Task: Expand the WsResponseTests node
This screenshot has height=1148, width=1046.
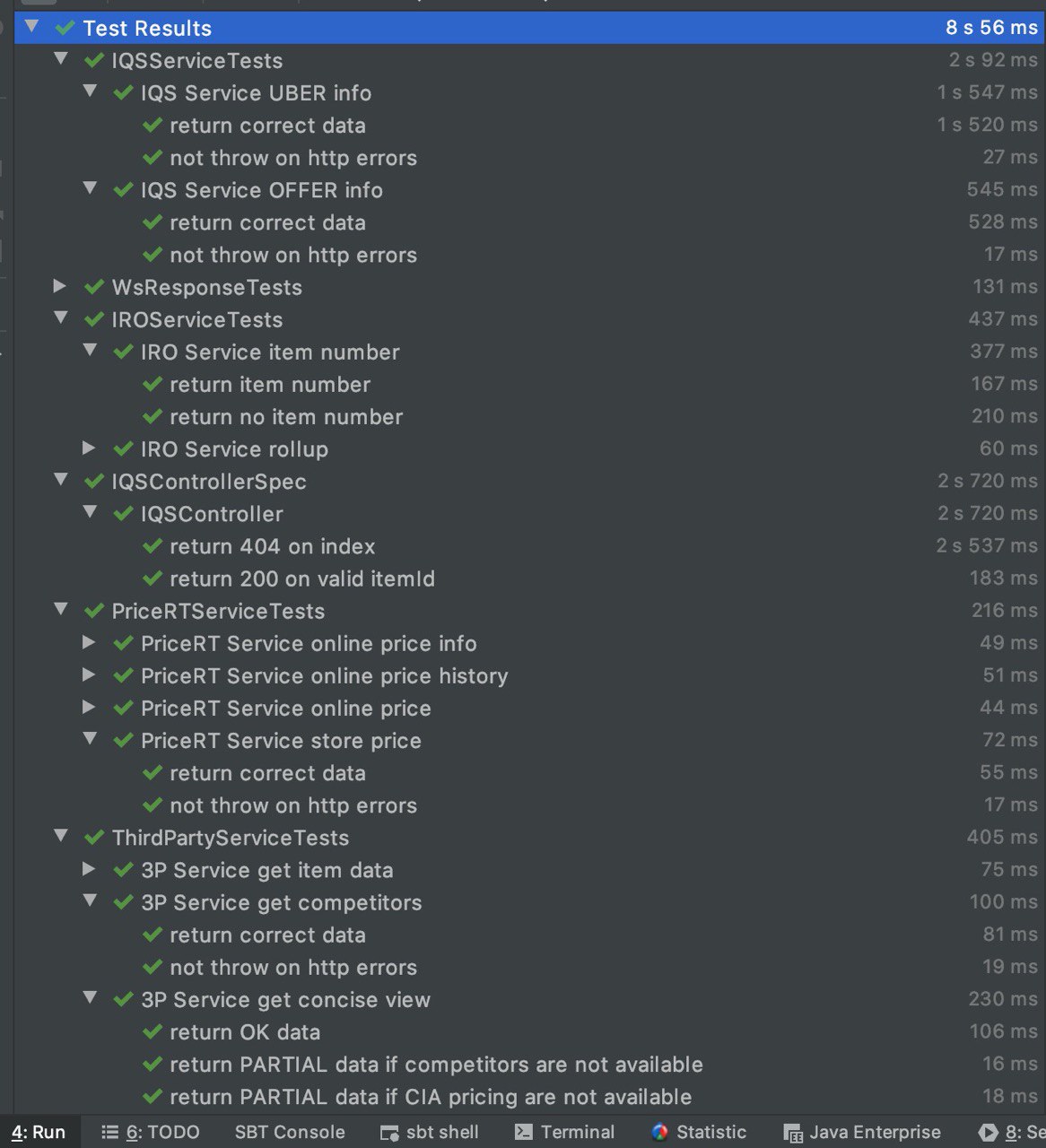Action: 60,286
